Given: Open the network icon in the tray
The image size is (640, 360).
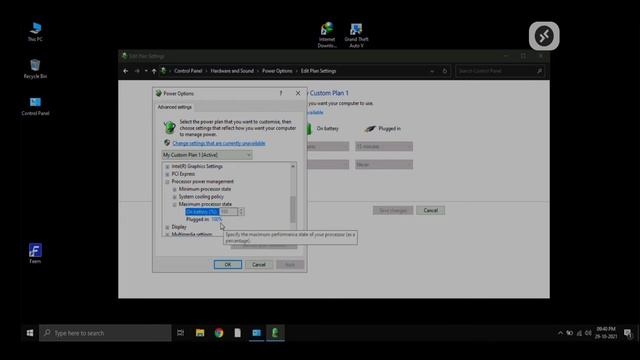Looking at the screenshot, I should point(579,333).
